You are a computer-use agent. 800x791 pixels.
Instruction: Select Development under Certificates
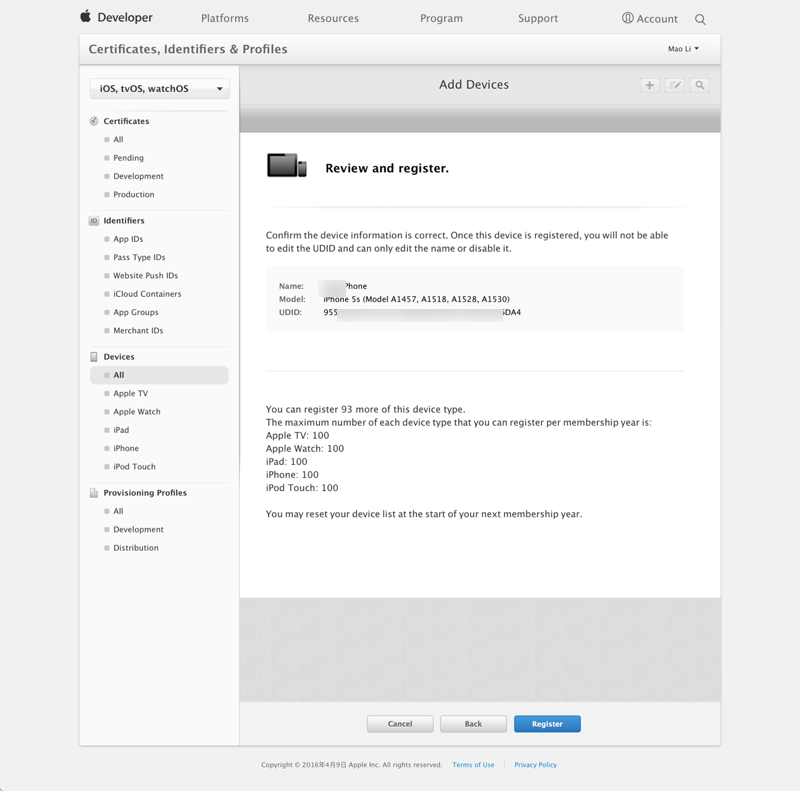(x=138, y=176)
